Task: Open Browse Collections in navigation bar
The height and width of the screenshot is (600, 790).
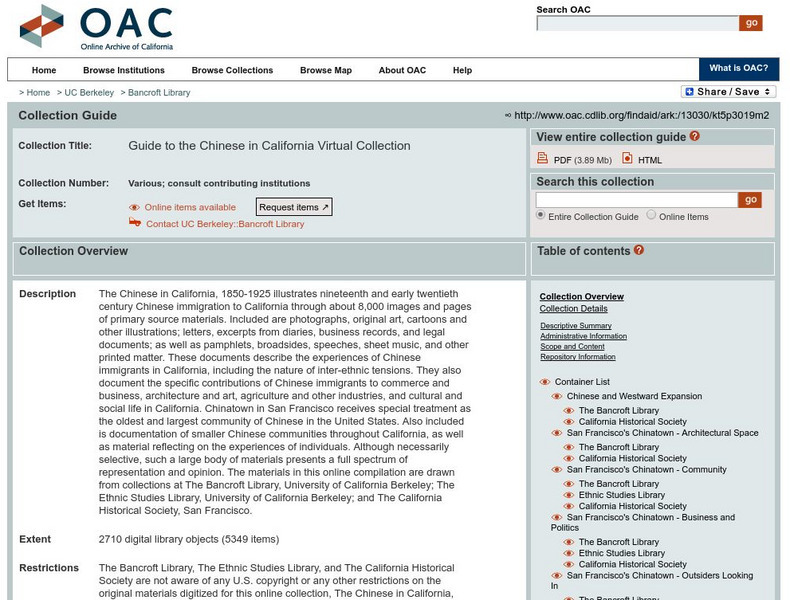Action: click(232, 70)
